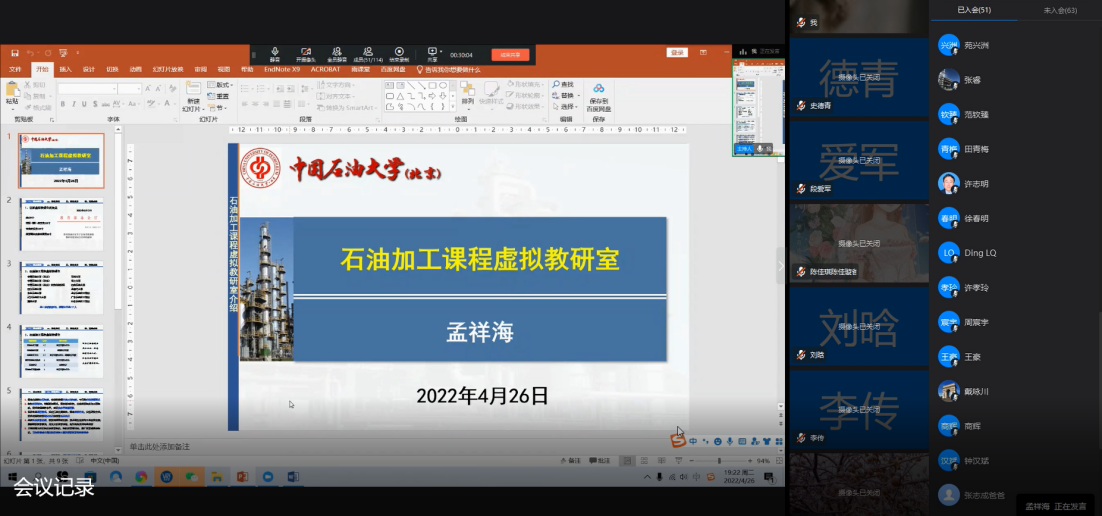Toggle Underline text formatting

84,106
